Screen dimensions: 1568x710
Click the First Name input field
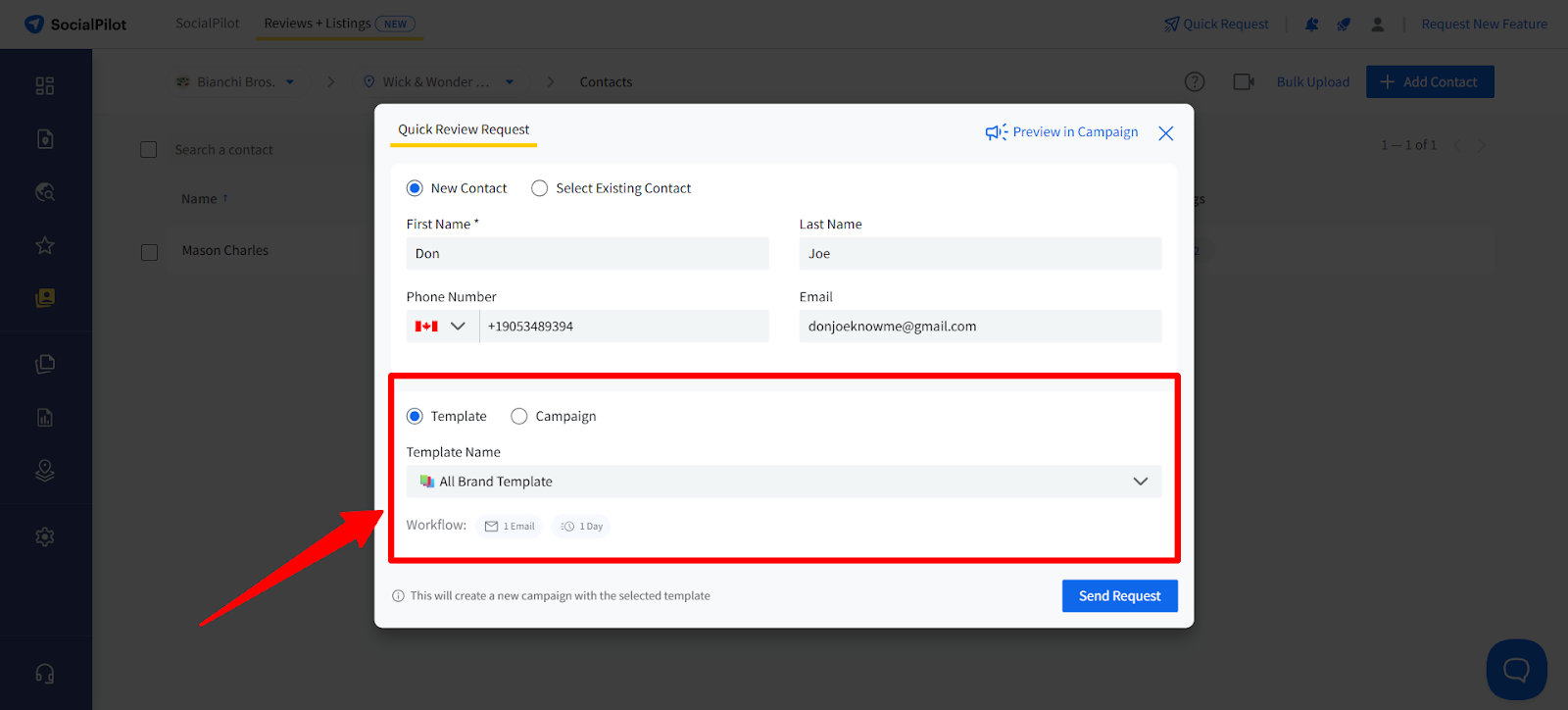588,254
